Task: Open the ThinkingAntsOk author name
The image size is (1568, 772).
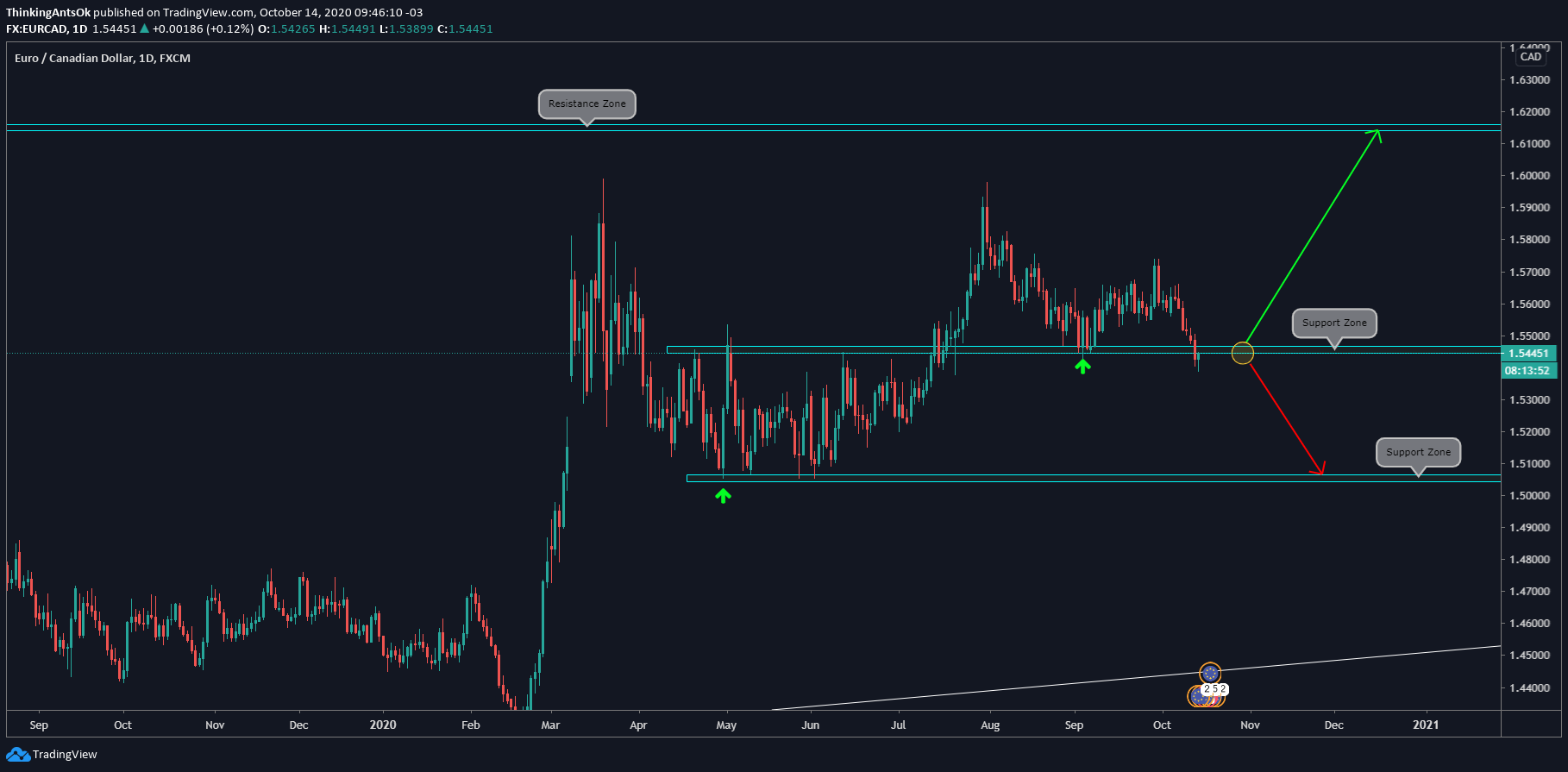Action: point(48,13)
